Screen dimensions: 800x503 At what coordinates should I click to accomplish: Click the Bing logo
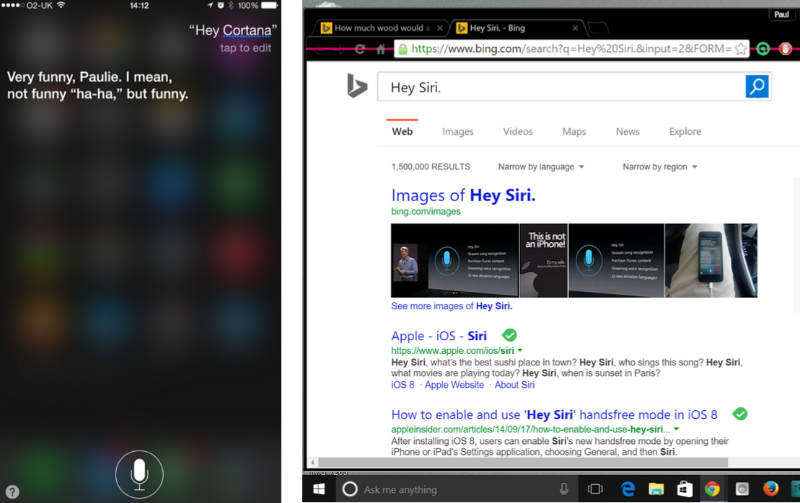click(357, 87)
